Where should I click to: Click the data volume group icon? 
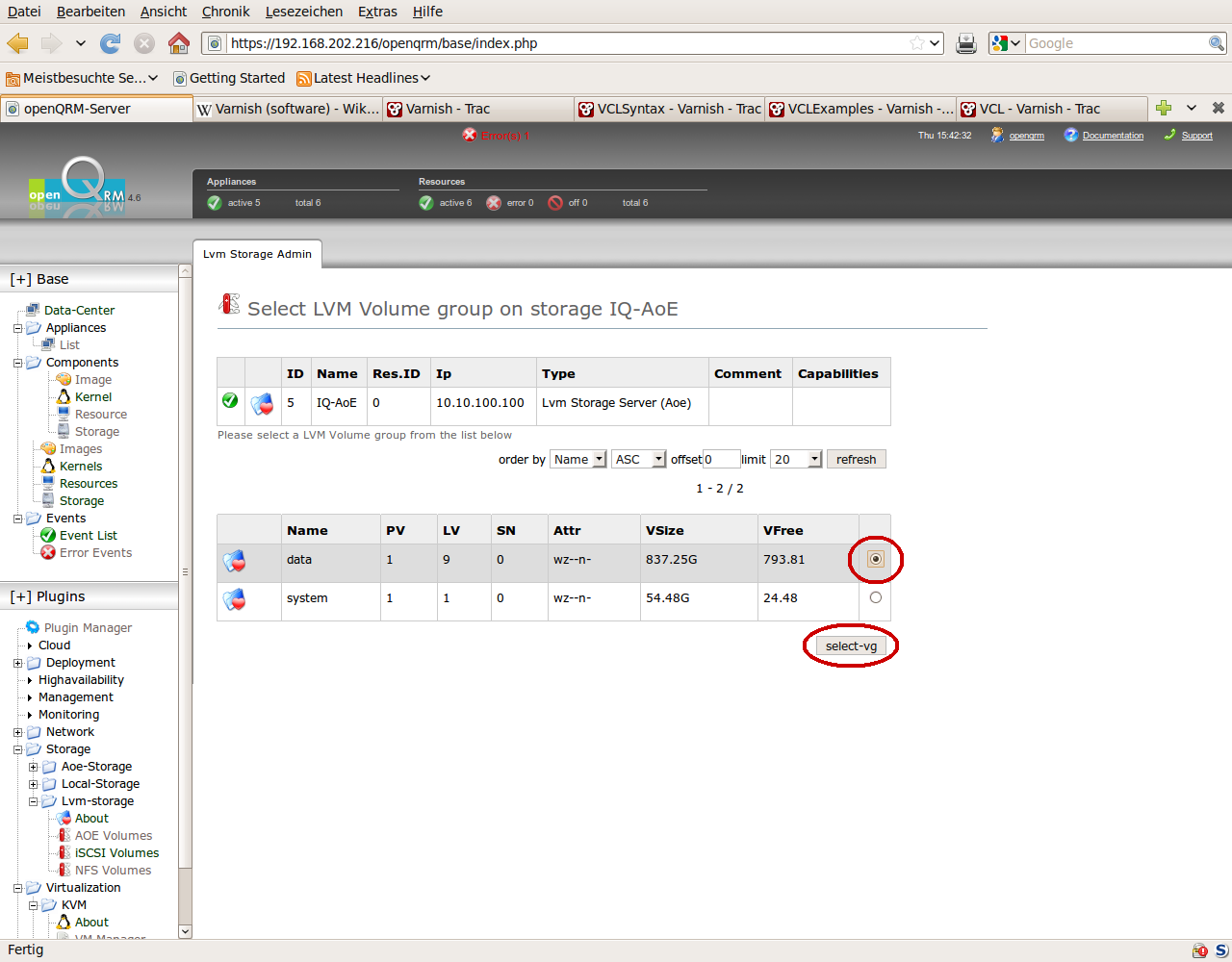pos(234,560)
